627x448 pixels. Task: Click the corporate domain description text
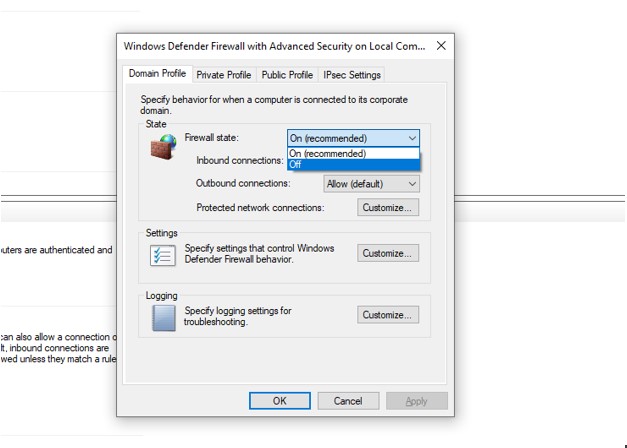(274, 105)
